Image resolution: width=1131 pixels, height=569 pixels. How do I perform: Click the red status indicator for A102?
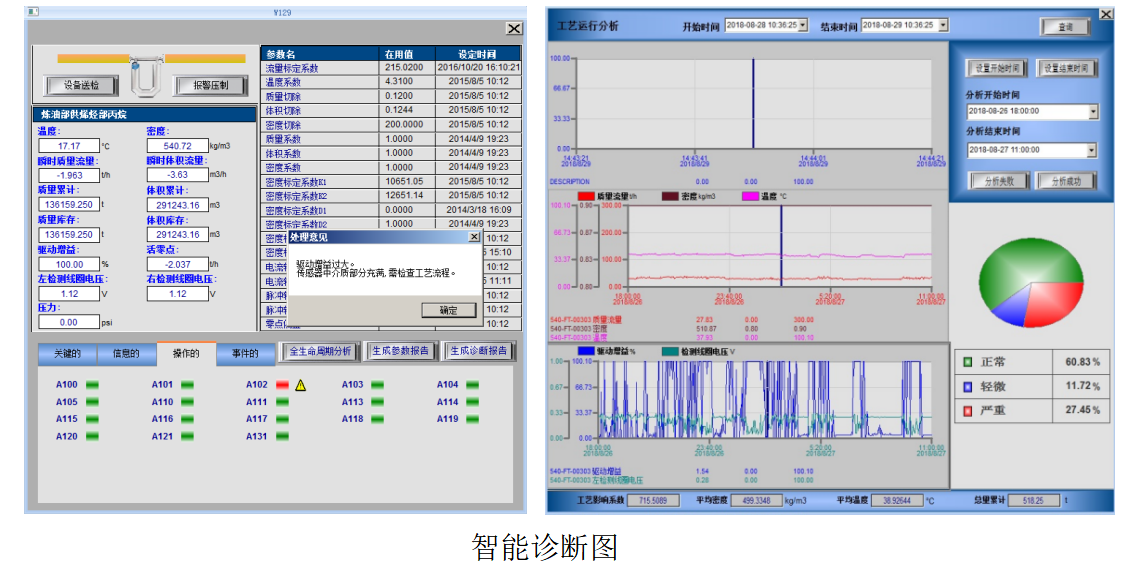tap(282, 385)
